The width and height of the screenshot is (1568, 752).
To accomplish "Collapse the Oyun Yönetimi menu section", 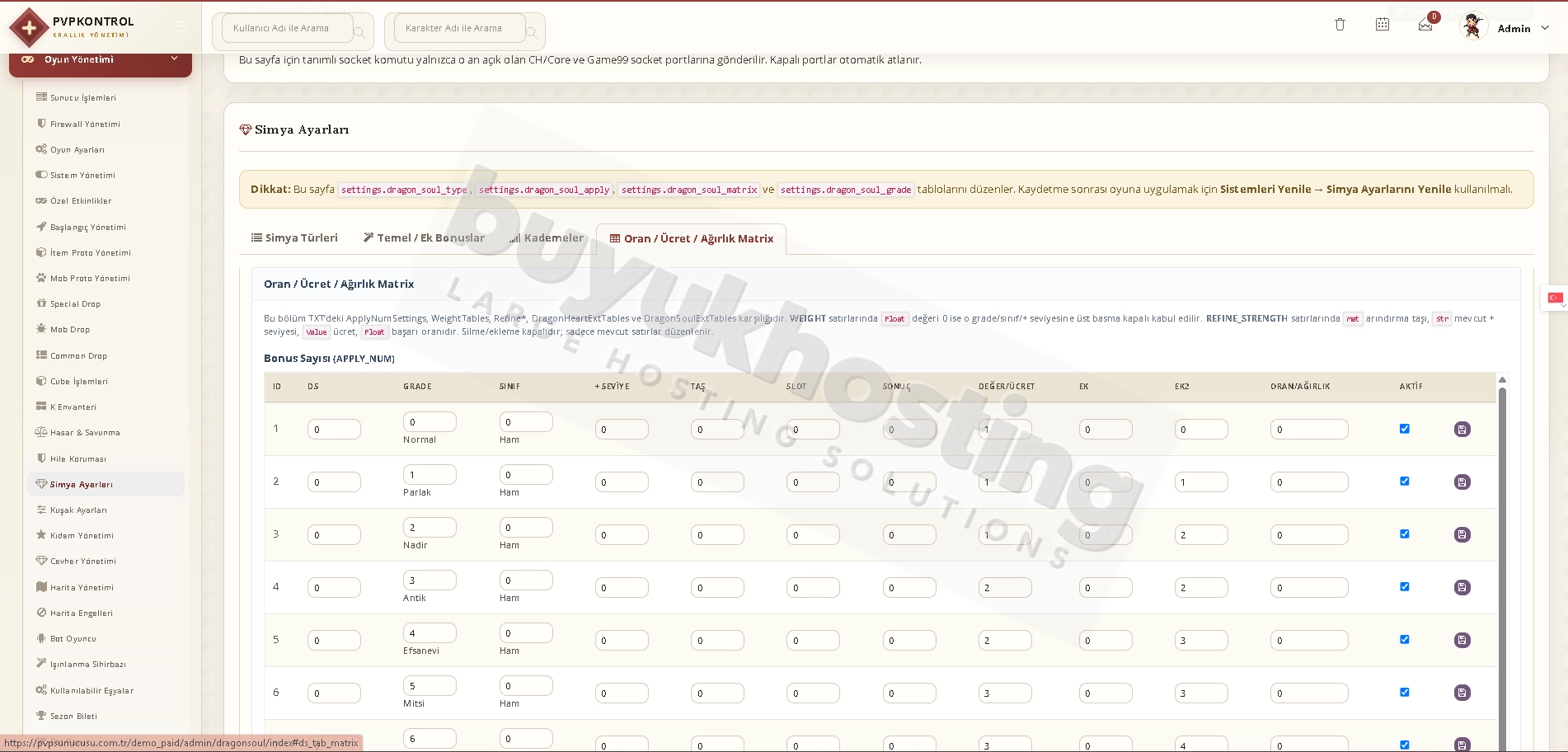I will [x=101, y=59].
